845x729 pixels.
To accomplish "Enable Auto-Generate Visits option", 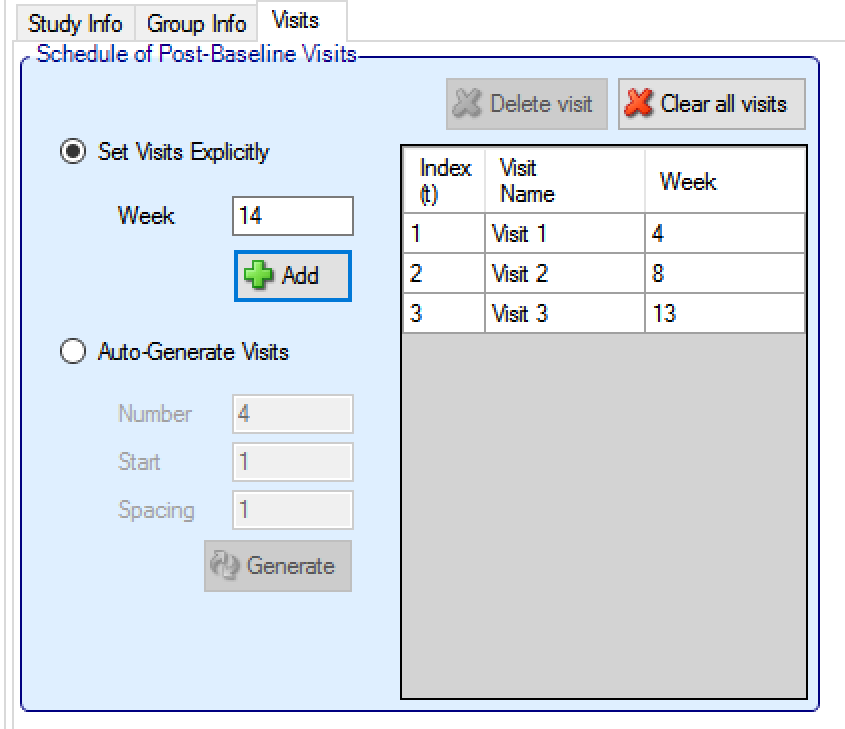I will click(x=73, y=352).
